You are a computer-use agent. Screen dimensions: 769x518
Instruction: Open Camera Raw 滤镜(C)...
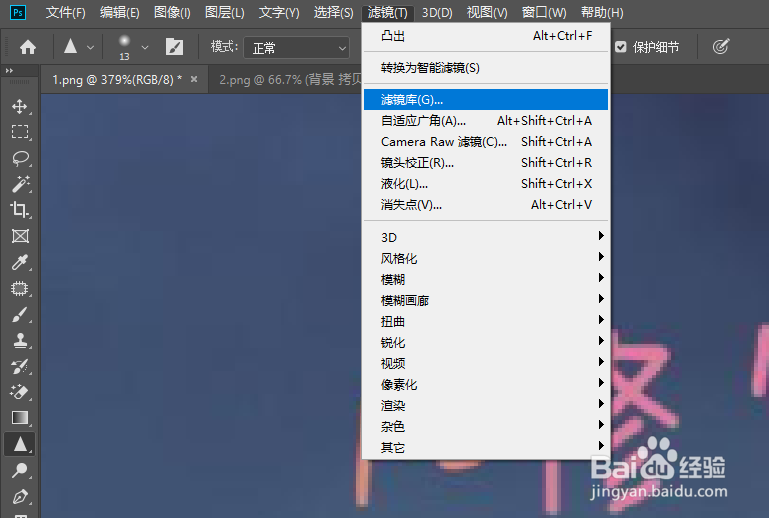pyautogui.click(x=486, y=142)
